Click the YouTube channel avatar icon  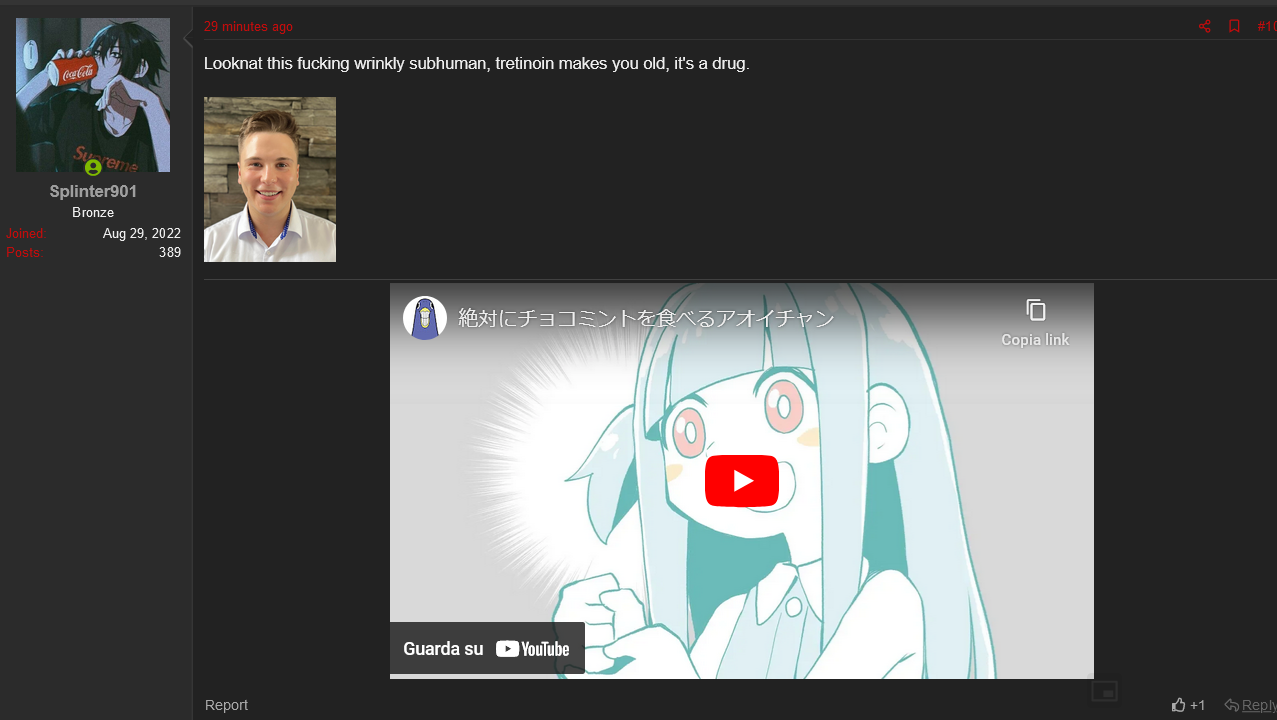tap(425, 318)
